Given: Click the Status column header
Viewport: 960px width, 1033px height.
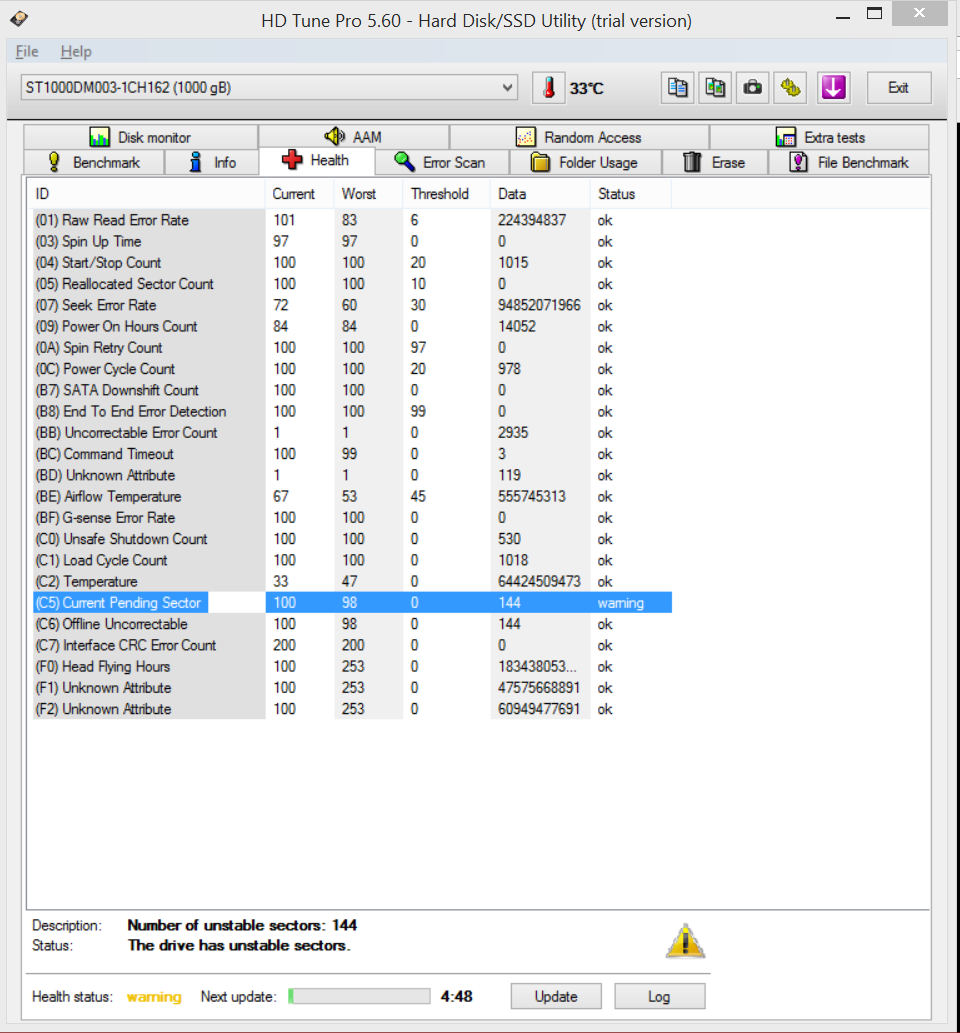Looking at the screenshot, I should point(631,194).
